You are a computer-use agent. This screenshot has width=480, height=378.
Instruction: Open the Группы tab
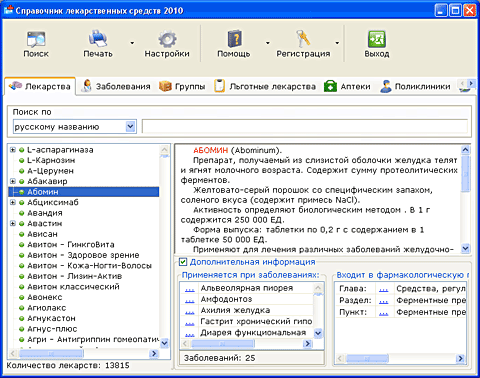click(182, 87)
